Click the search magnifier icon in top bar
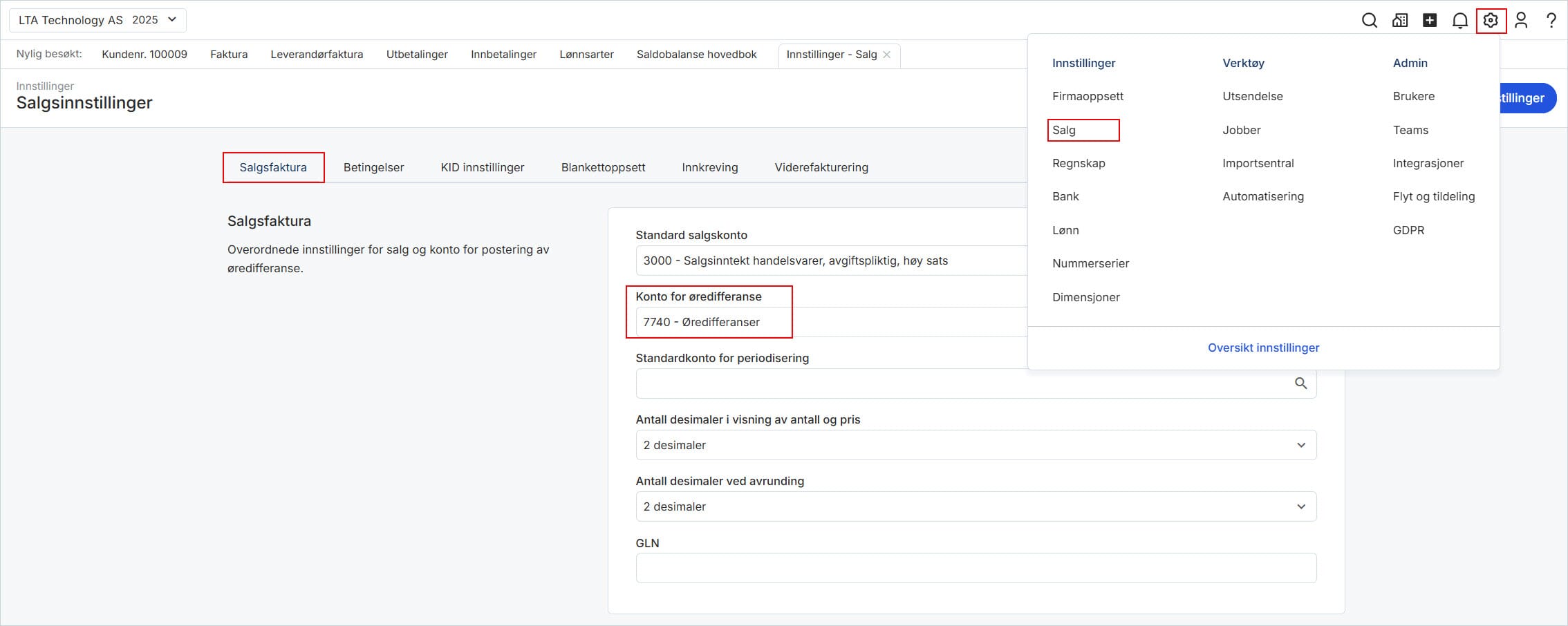Screen dimensions: 1568x626 1369,21
